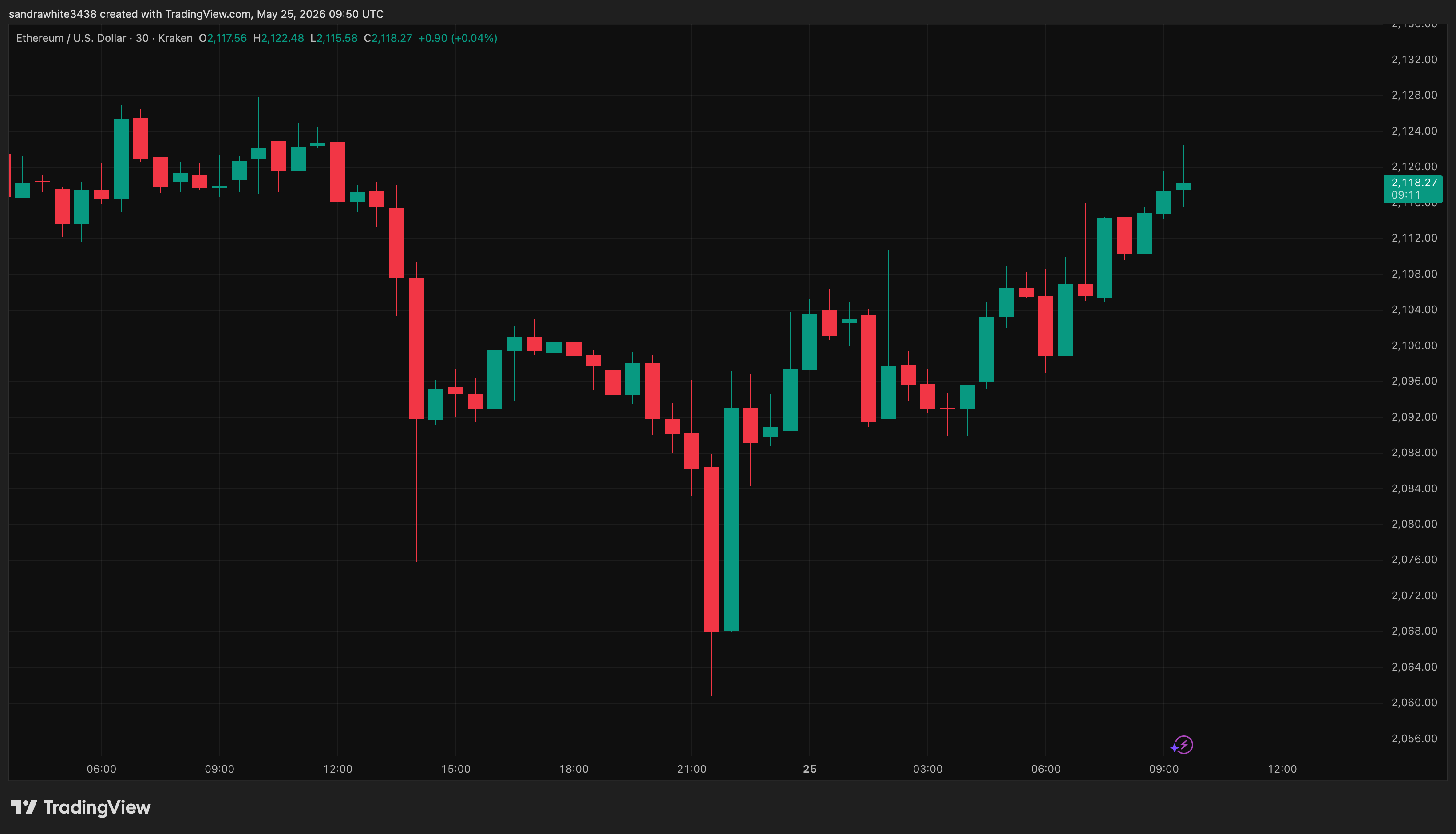Viewport: 1456px width, 834px height.
Task: Click the 2,072.00 price axis label
Action: point(1414,596)
